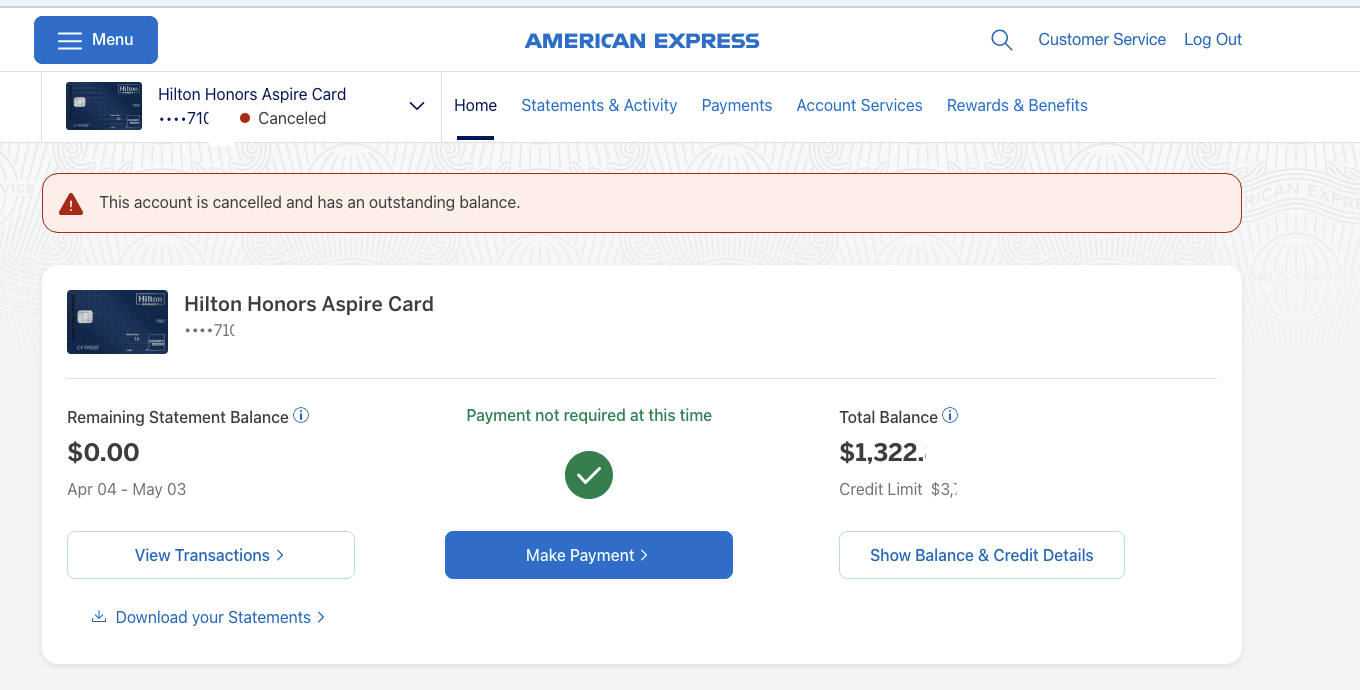Open the Payments tab
Image resolution: width=1360 pixels, height=690 pixels.
737,105
